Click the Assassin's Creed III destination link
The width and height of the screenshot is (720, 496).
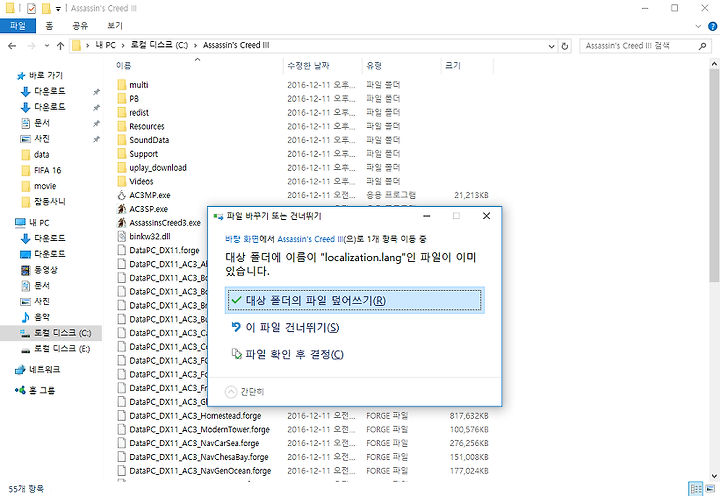(x=310, y=239)
